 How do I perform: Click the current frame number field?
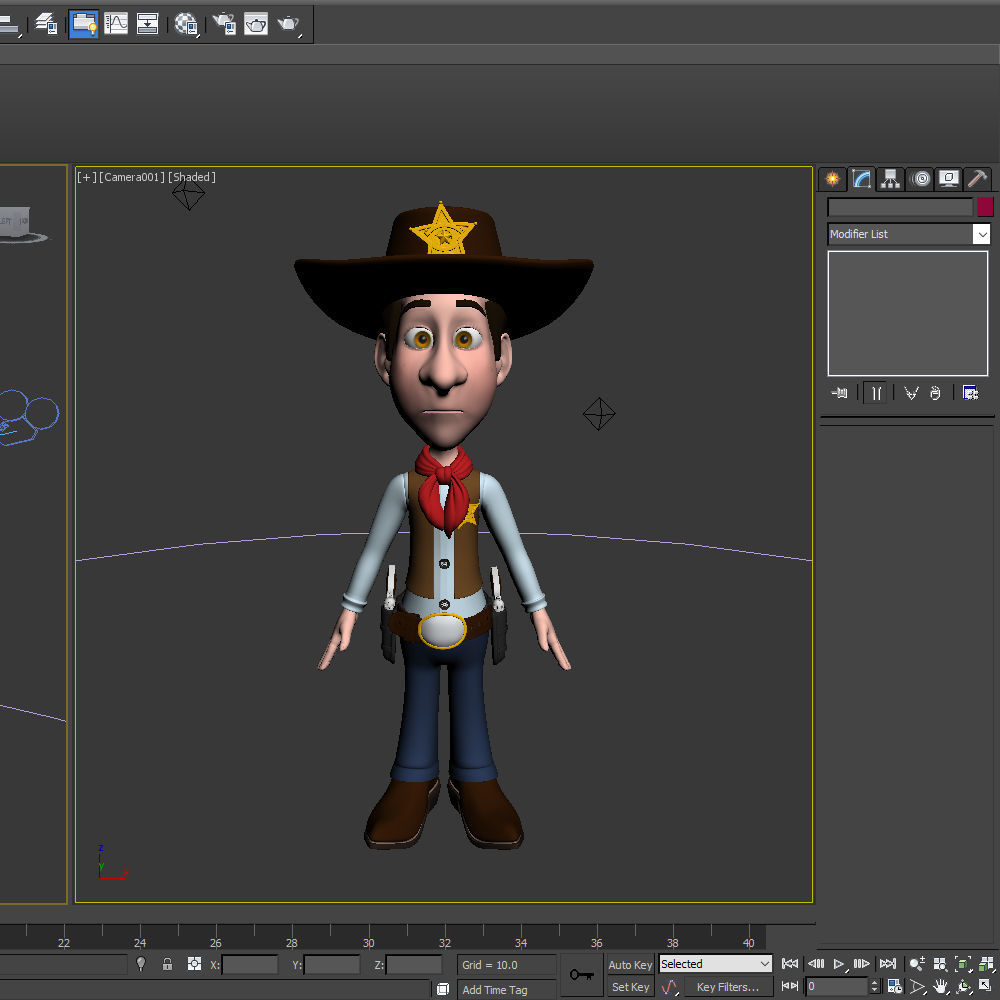pyautogui.click(x=836, y=986)
